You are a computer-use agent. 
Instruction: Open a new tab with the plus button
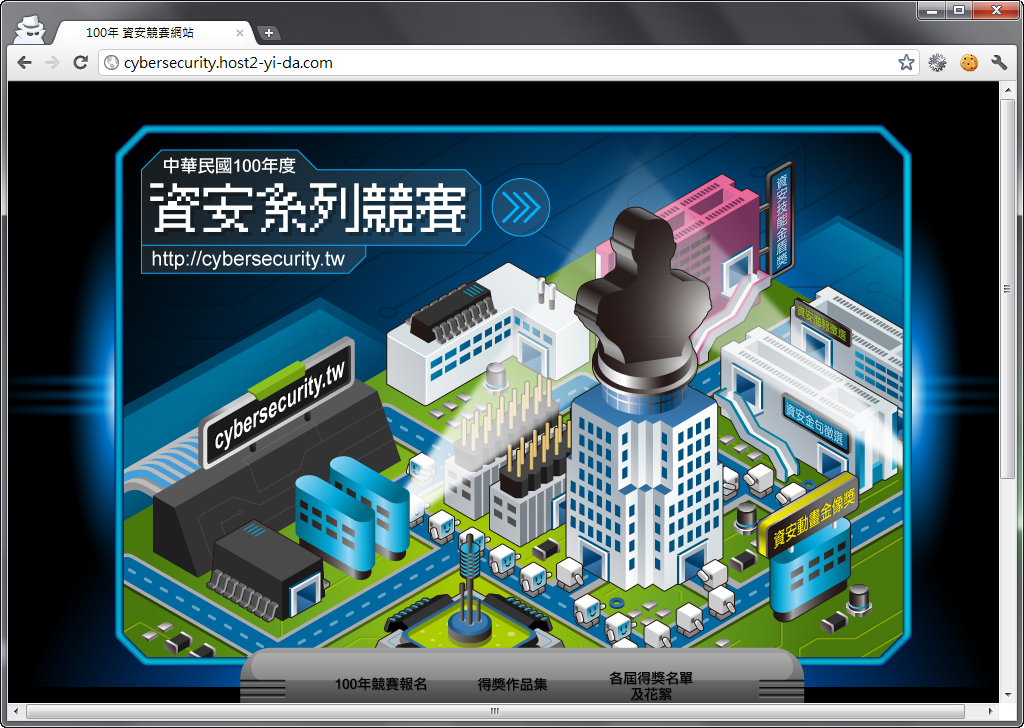(268, 33)
